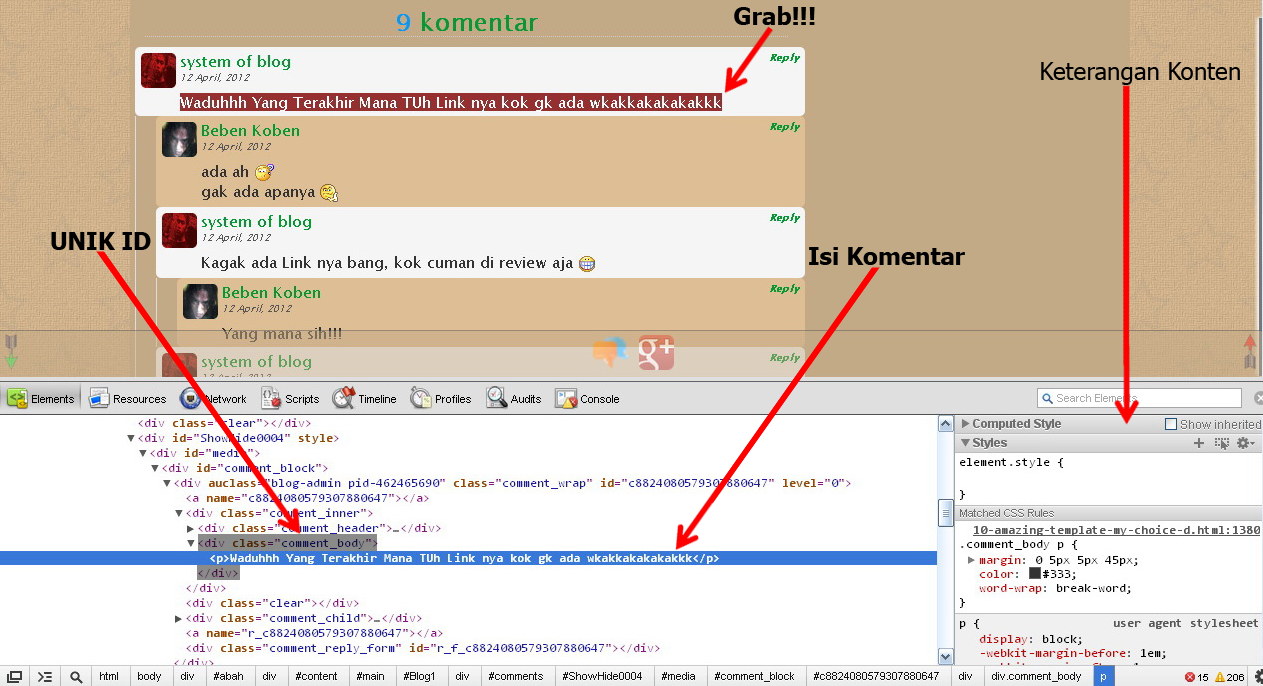Select #comments breadcrumb
1263x686 pixels.
pos(516,676)
